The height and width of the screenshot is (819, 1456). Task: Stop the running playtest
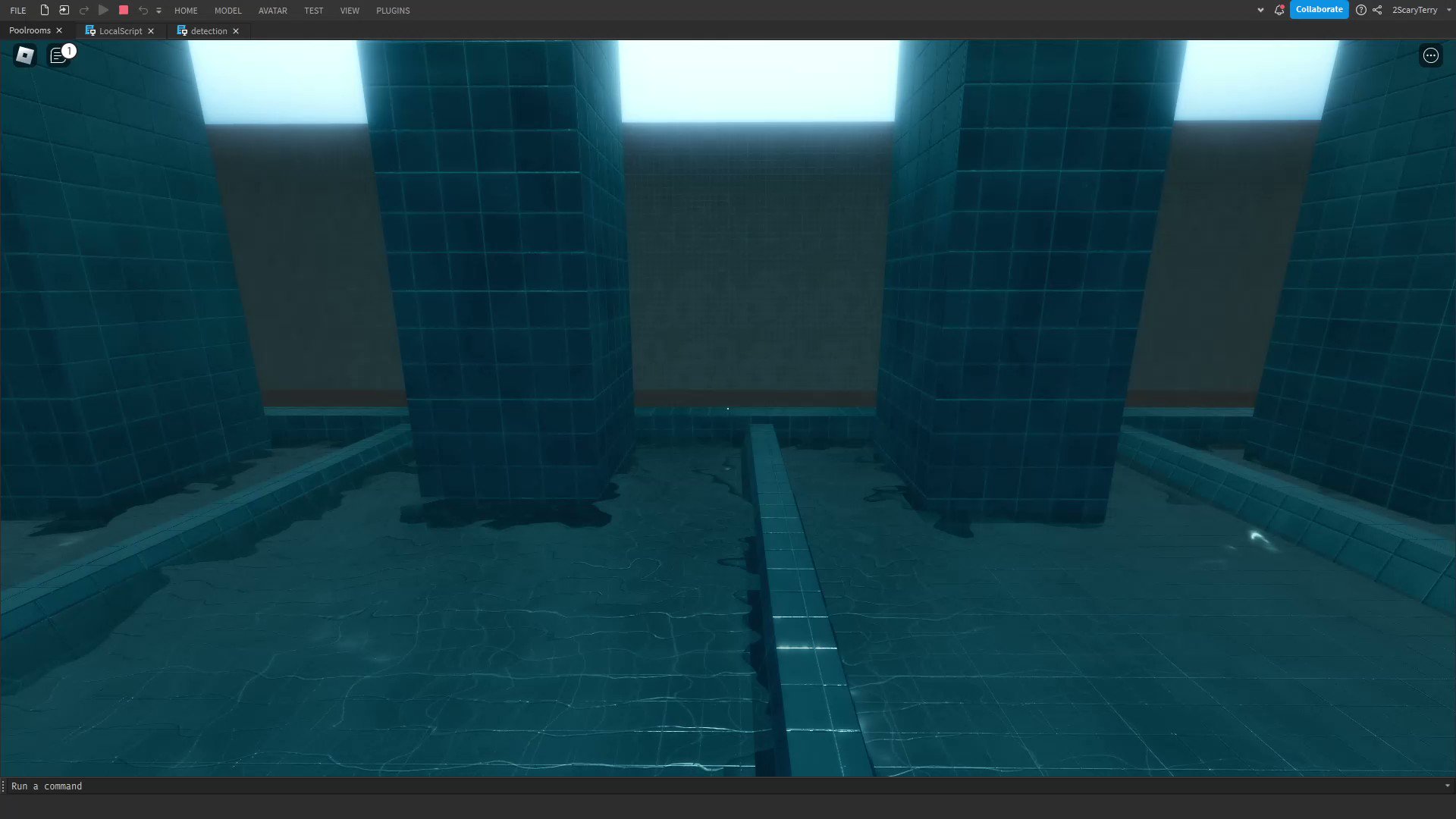point(123,10)
